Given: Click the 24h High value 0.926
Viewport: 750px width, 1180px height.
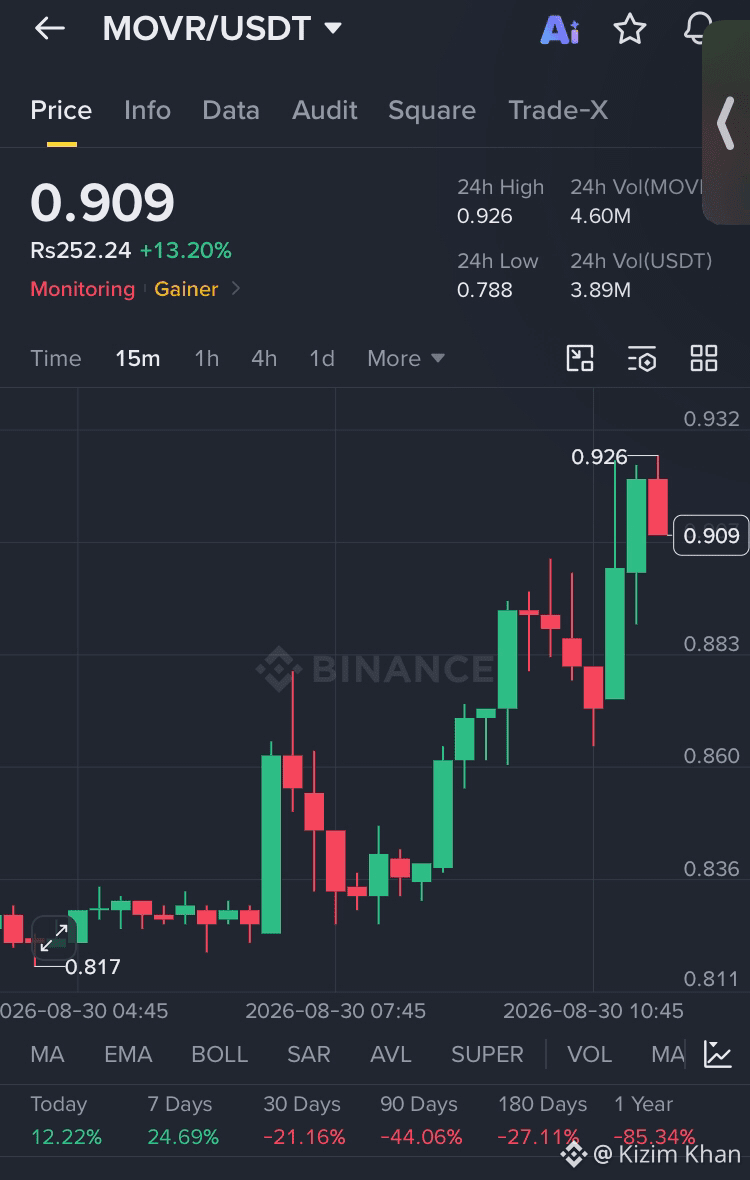Looking at the screenshot, I should click(x=484, y=217).
